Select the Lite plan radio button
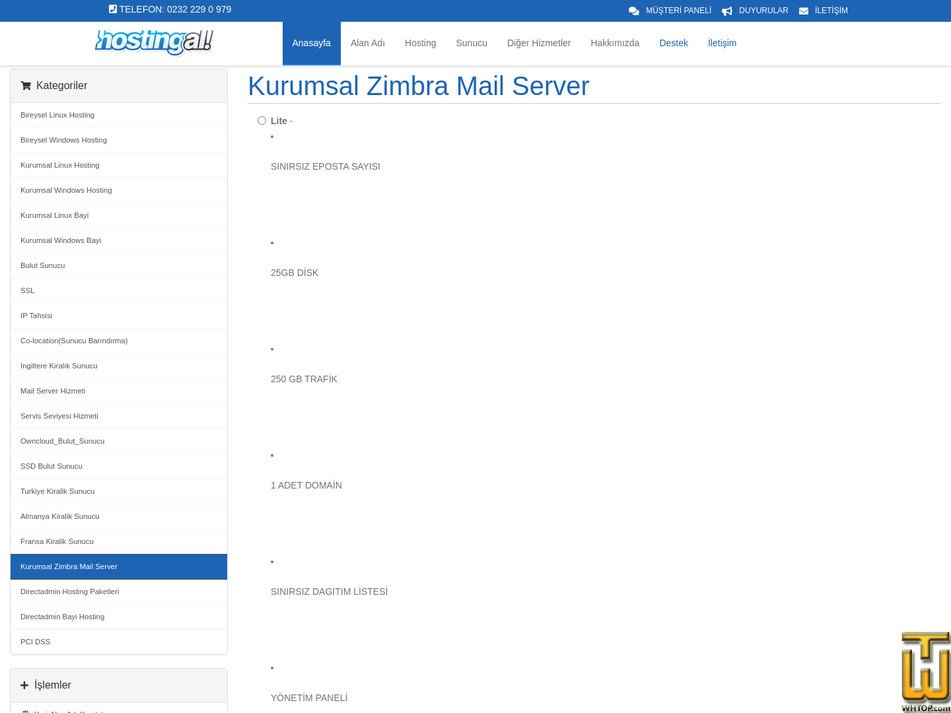This screenshot has height=713, width=951. [261, 121]
